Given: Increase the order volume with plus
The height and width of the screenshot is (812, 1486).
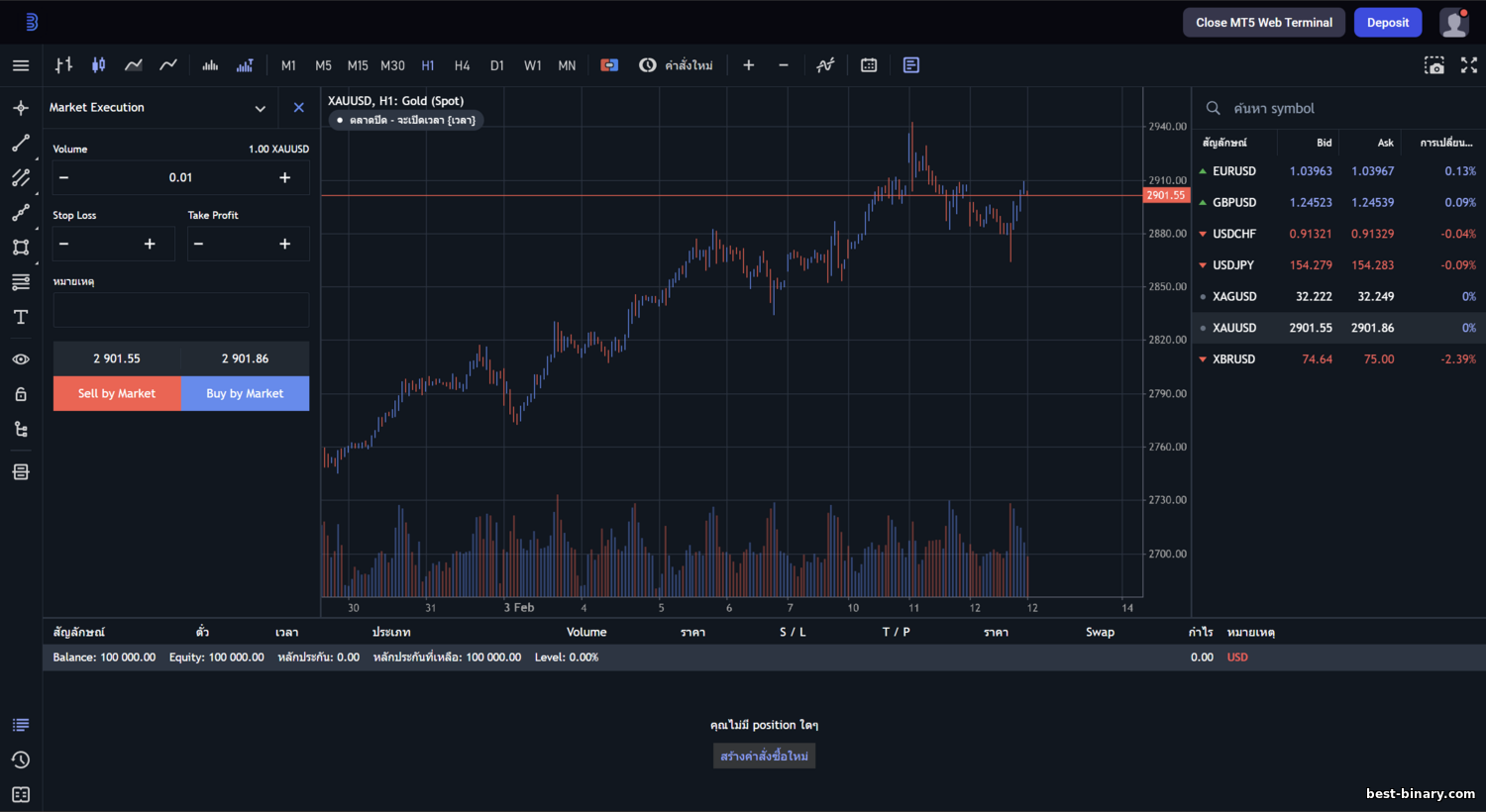Looking at the screenshot, I should coord(285,177).
